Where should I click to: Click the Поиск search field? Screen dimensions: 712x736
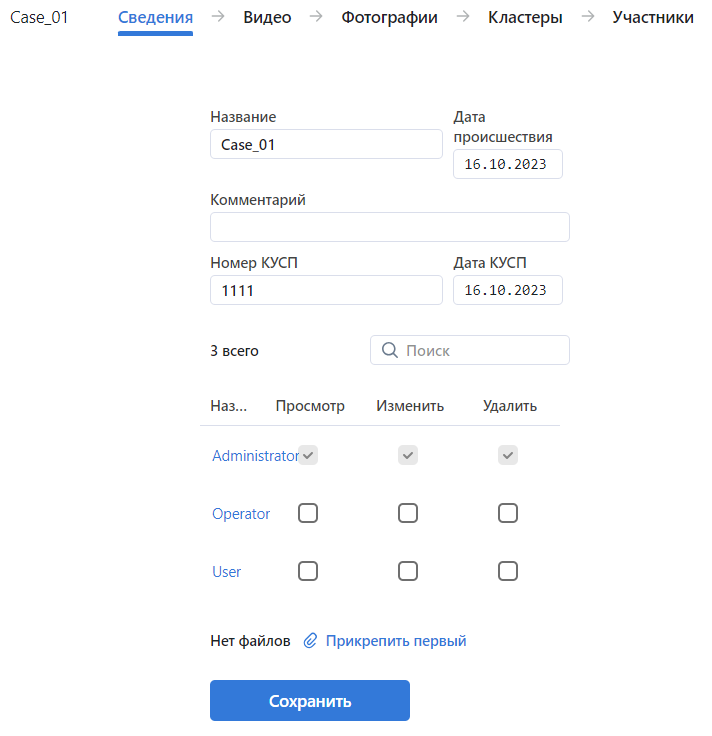tap(470, 350)
